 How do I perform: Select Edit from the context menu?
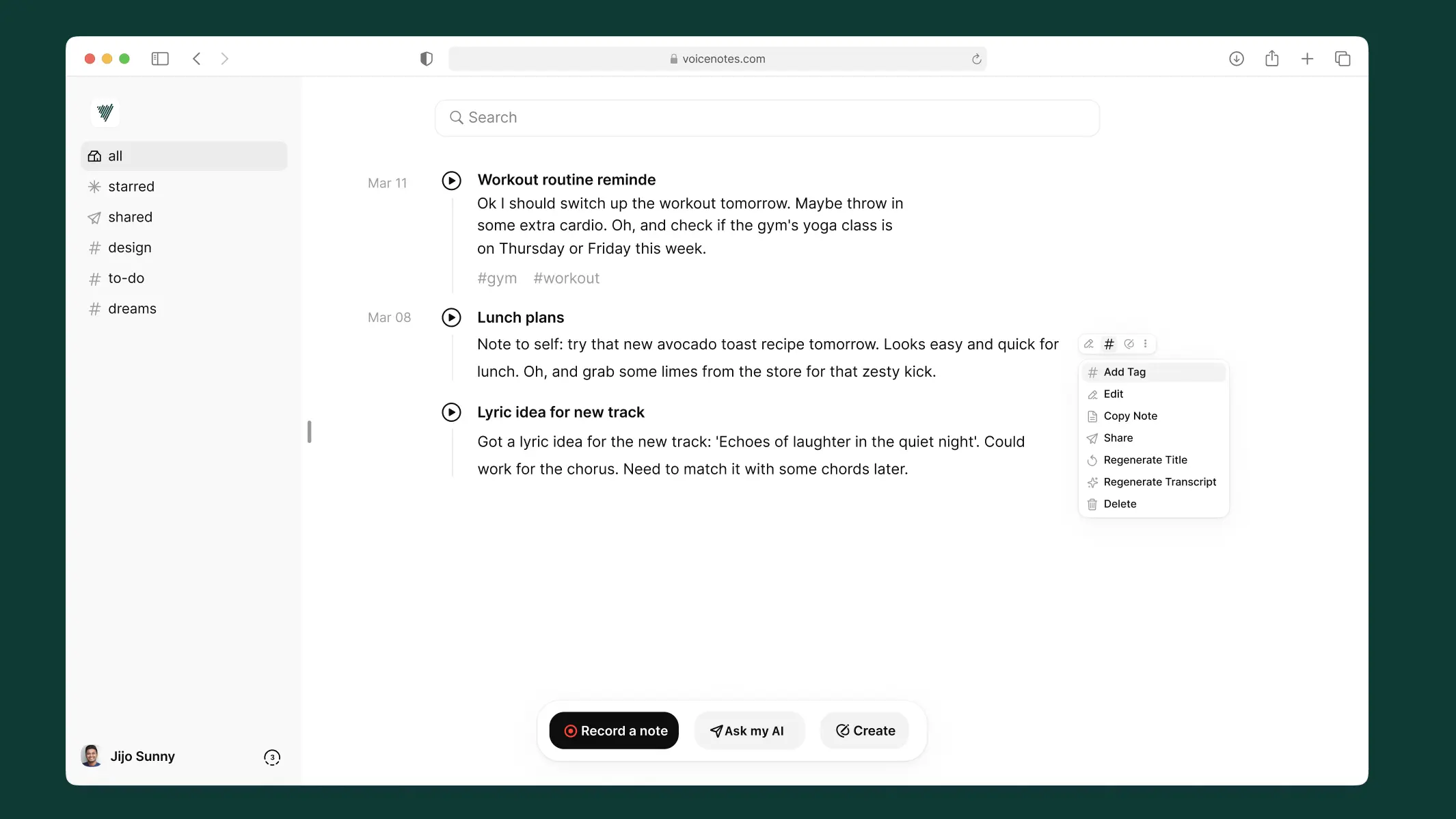click(1154, 394)
